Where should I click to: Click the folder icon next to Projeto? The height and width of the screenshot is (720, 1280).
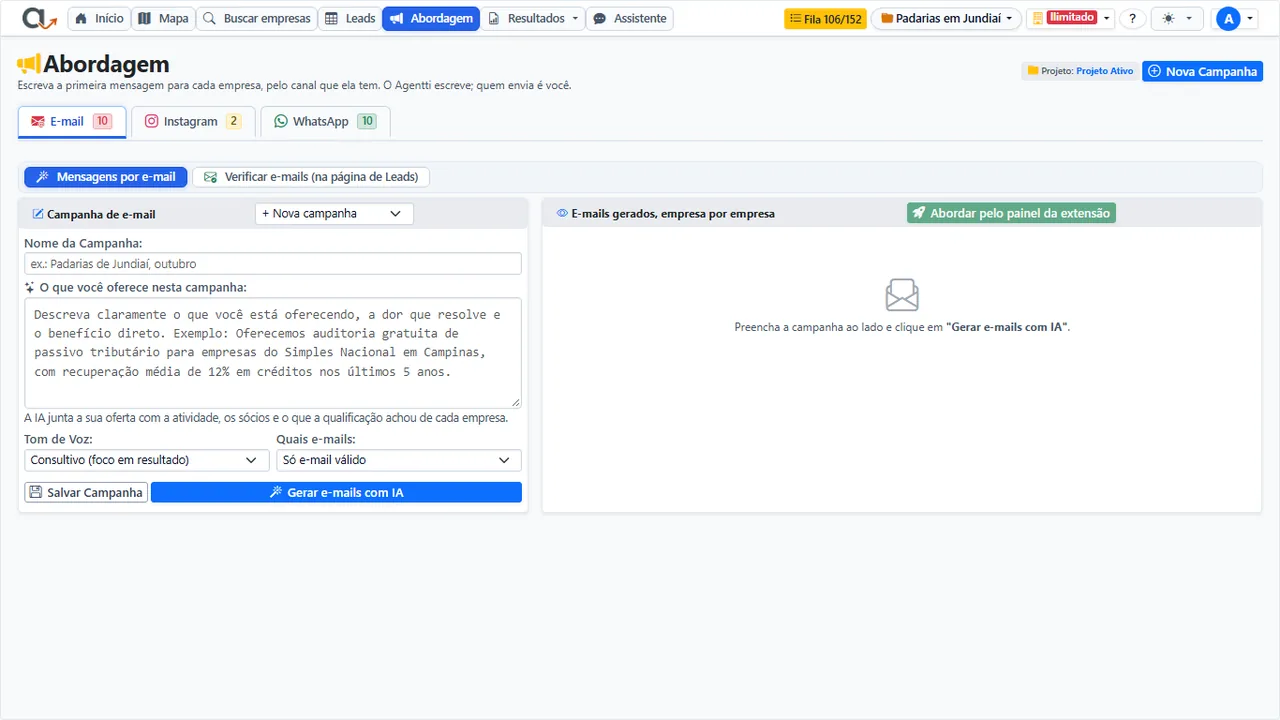[1033, 71]
